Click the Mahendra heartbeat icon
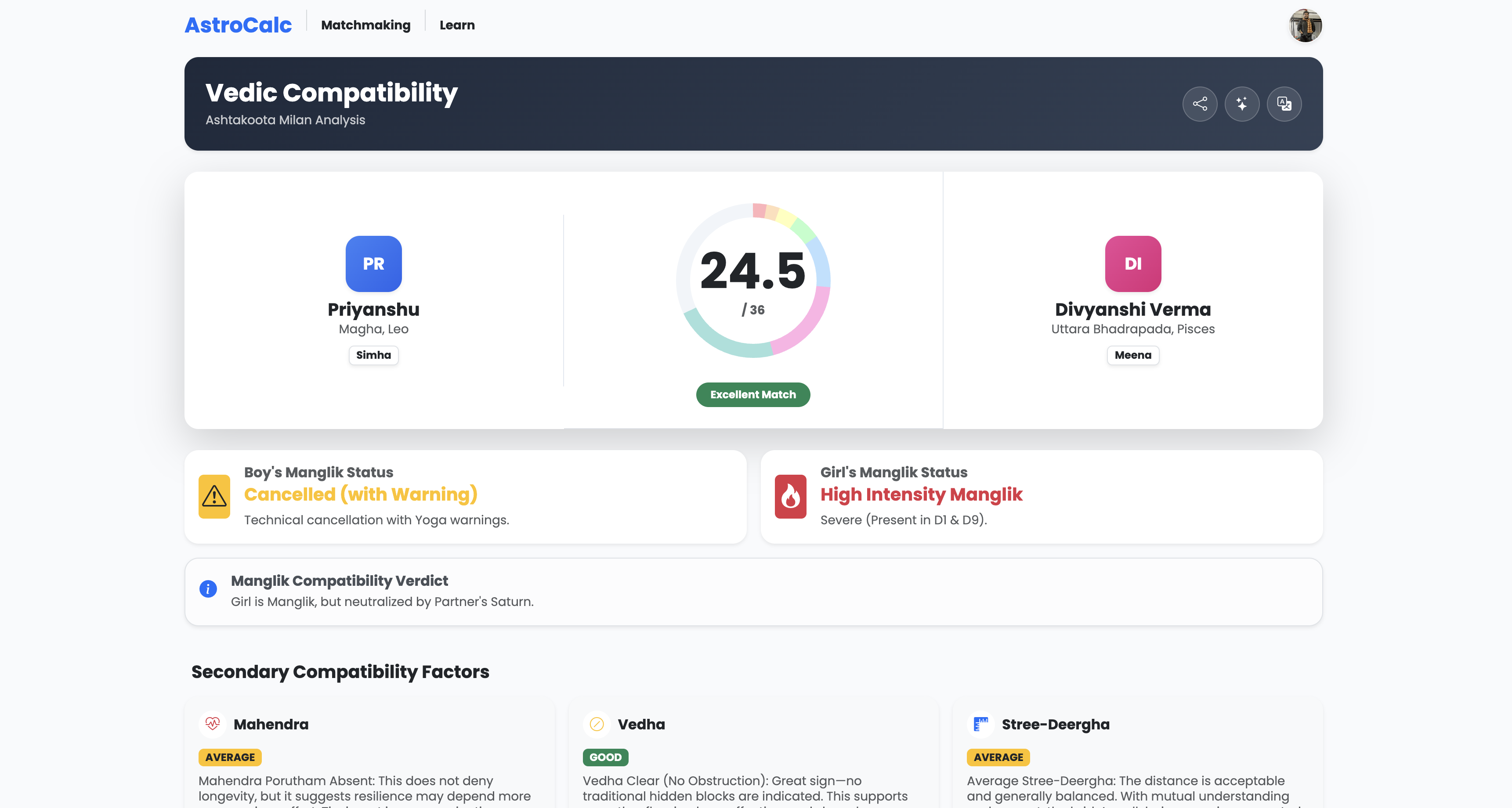The height and width of the screenshot is (808, 1512). tap(213, 724)
